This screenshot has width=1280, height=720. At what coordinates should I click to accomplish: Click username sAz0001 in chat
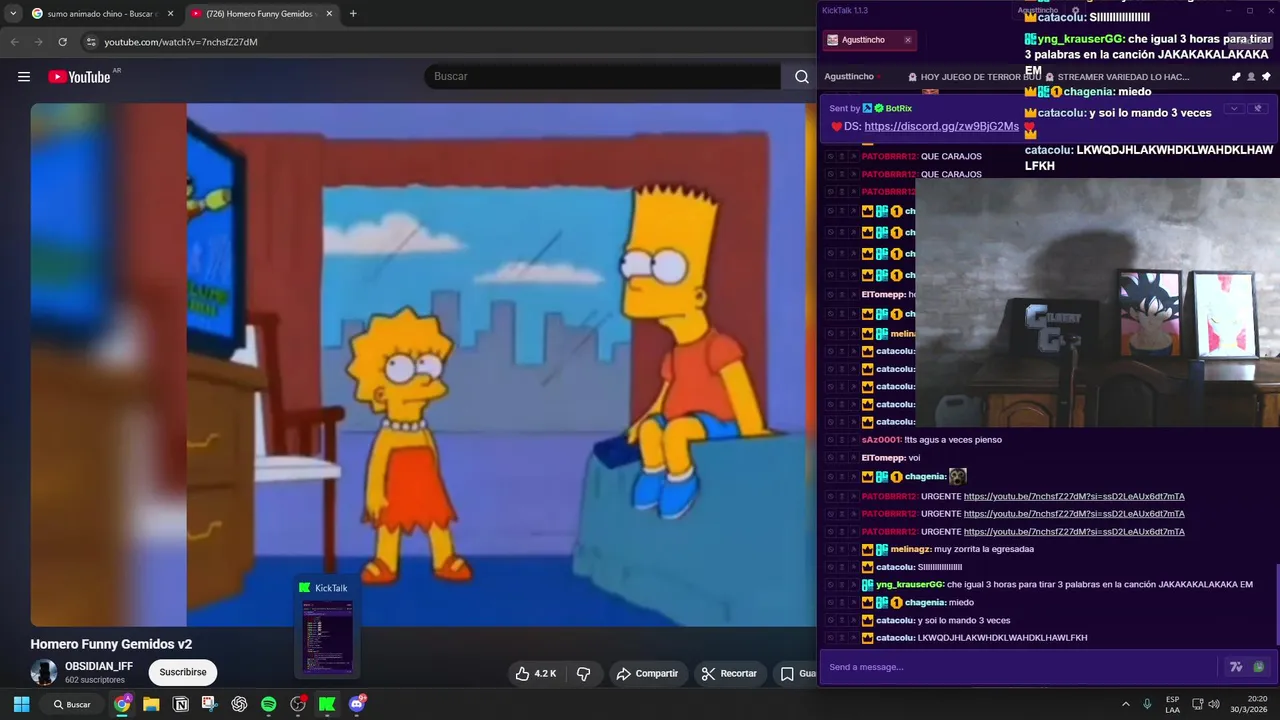coord(881,440)
